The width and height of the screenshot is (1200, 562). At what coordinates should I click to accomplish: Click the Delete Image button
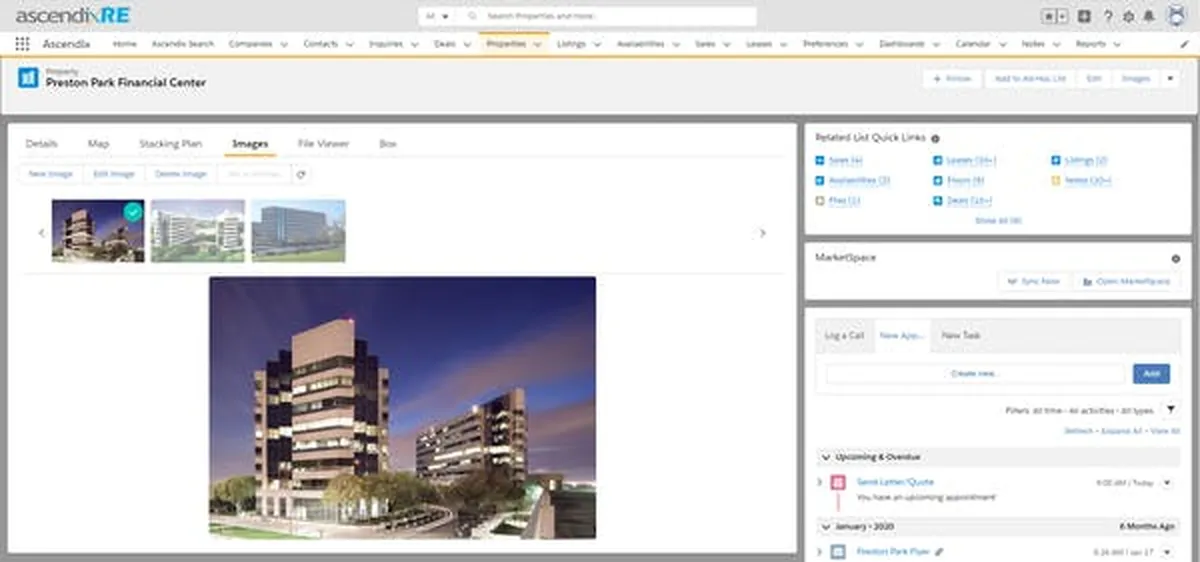click(x=181, y=174)
